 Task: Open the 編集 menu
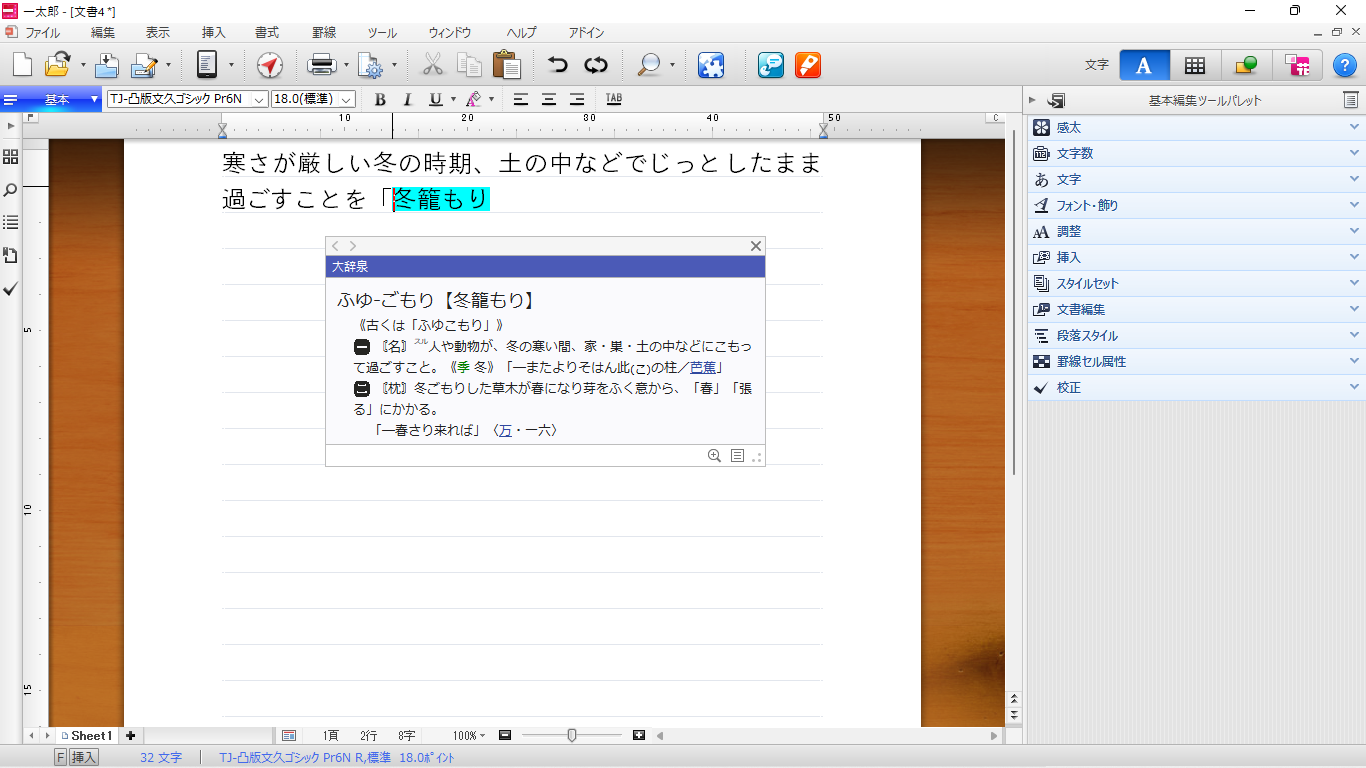tap(103, 33)
